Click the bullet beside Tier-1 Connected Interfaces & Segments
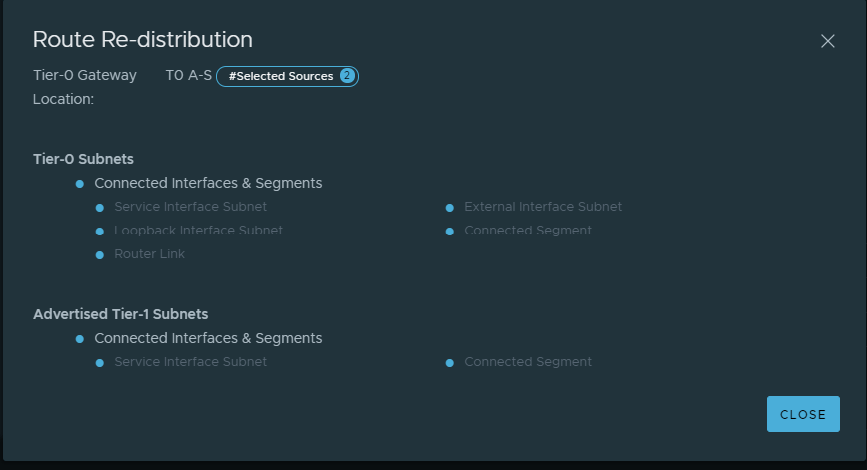This screenshot has width=867, height=470. (x=79, y=339)
